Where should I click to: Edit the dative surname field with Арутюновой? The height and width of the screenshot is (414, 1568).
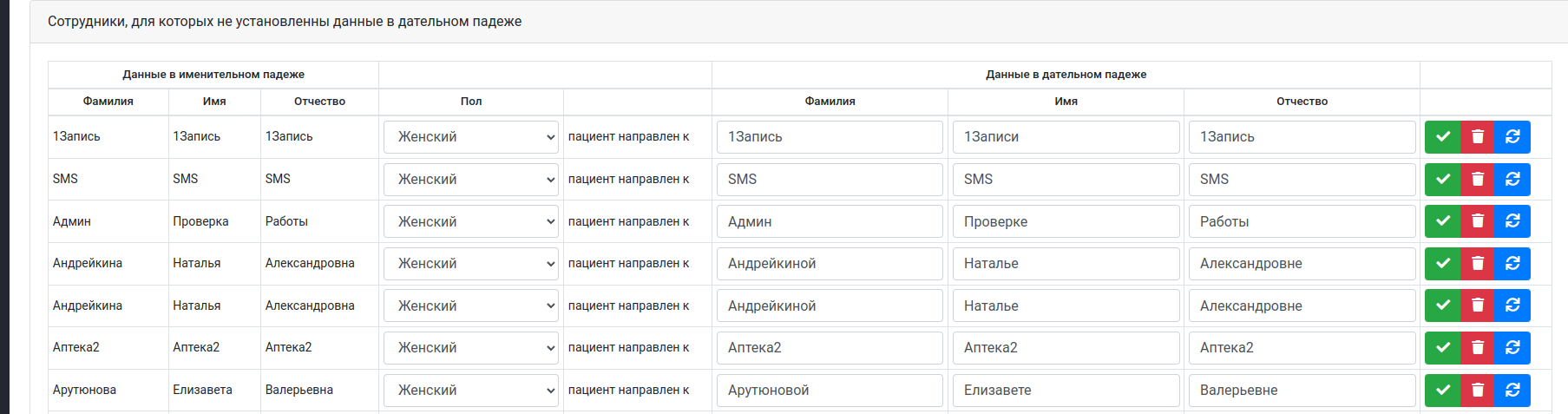click(x=830, y=391)
